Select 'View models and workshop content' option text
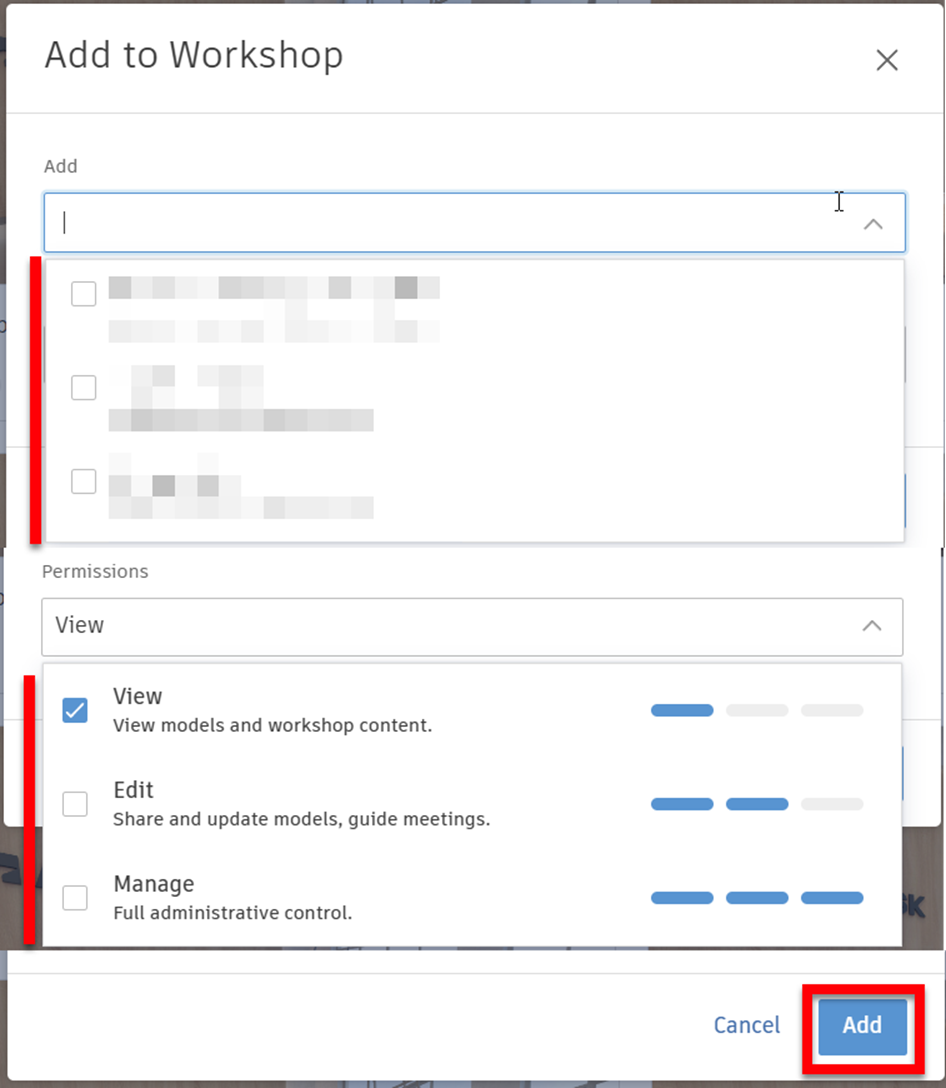Viewport: 946px width, 1088px height. pyautogui.click(x=272, y=726)
